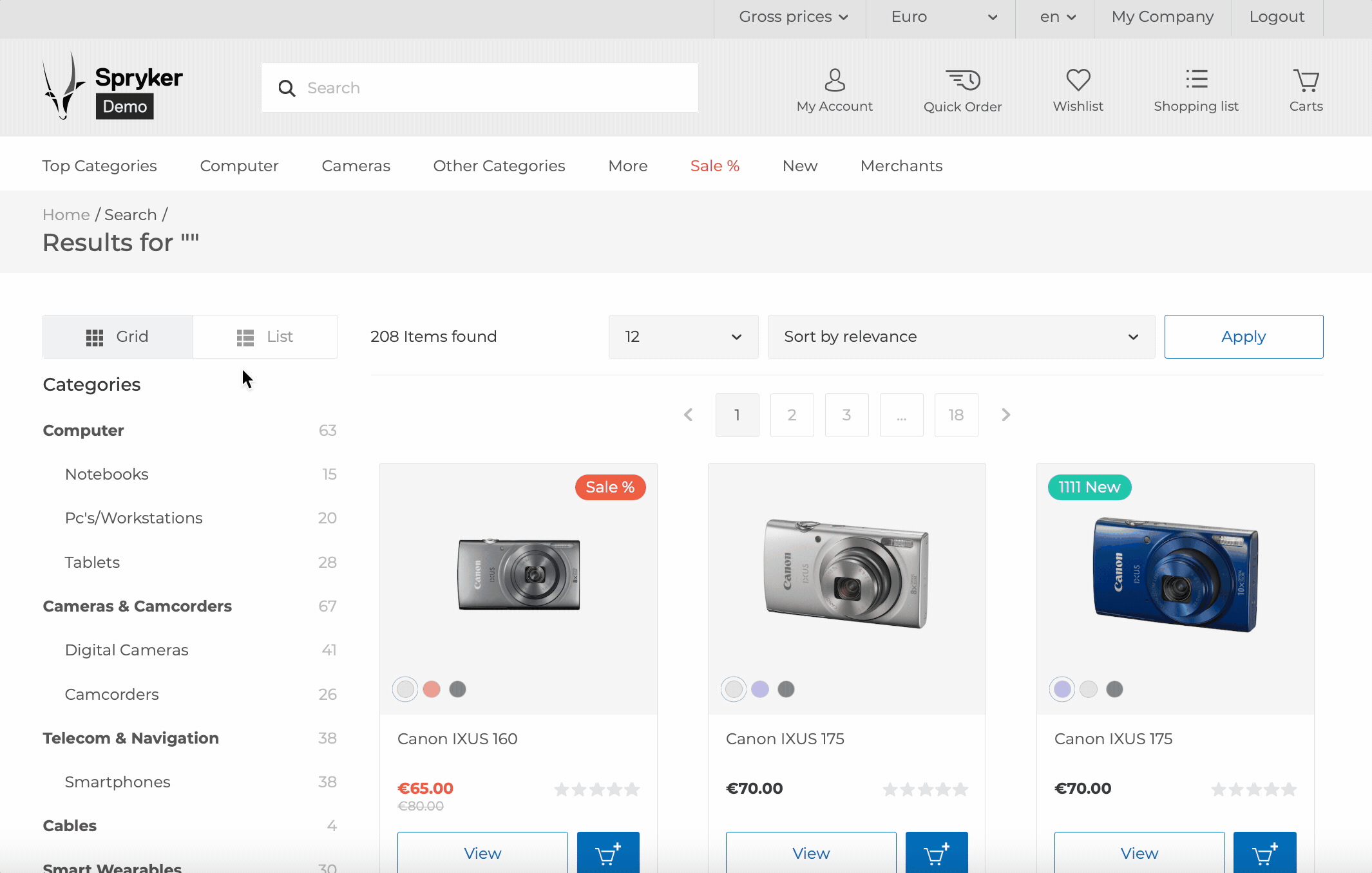Screen dimensions: 1372x873
Task: Open the Shopping list icon
Action: (1196, 91)
